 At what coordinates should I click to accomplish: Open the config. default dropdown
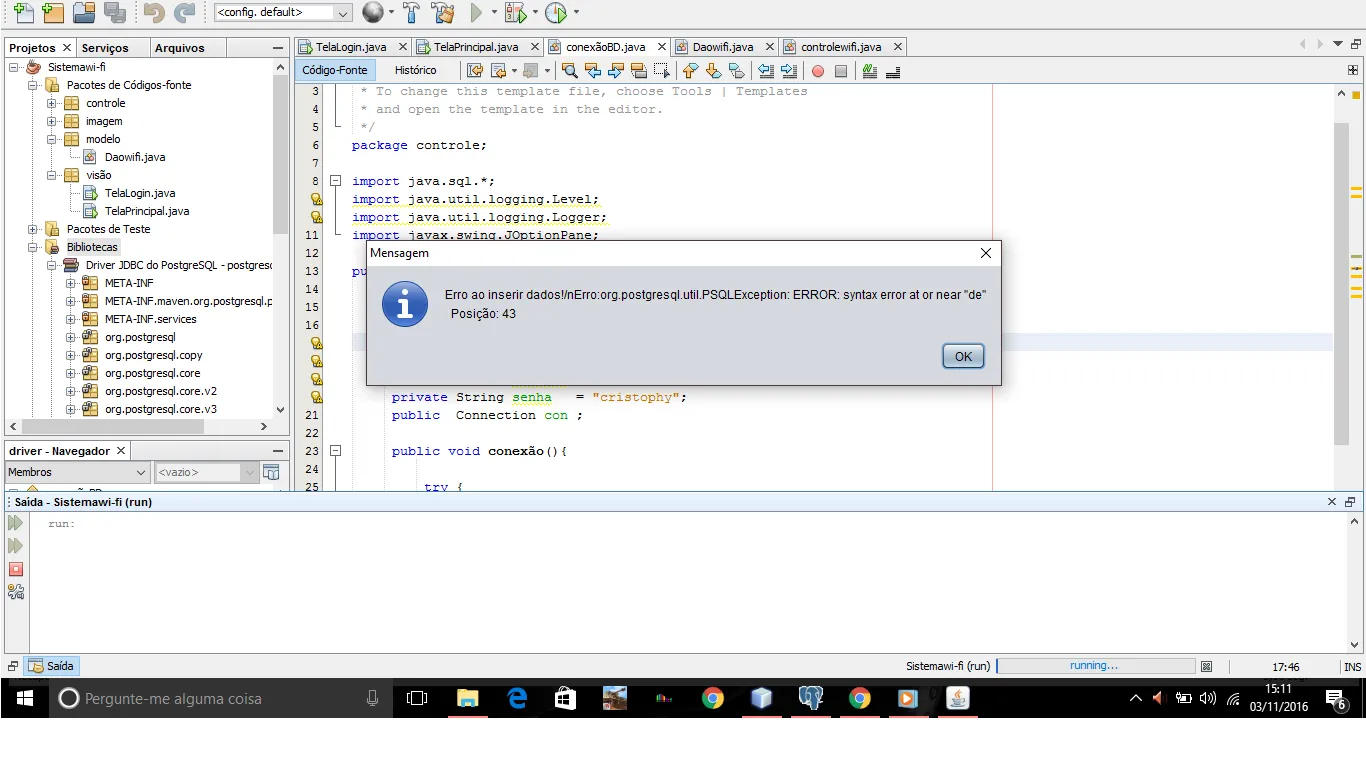[283, 13]
